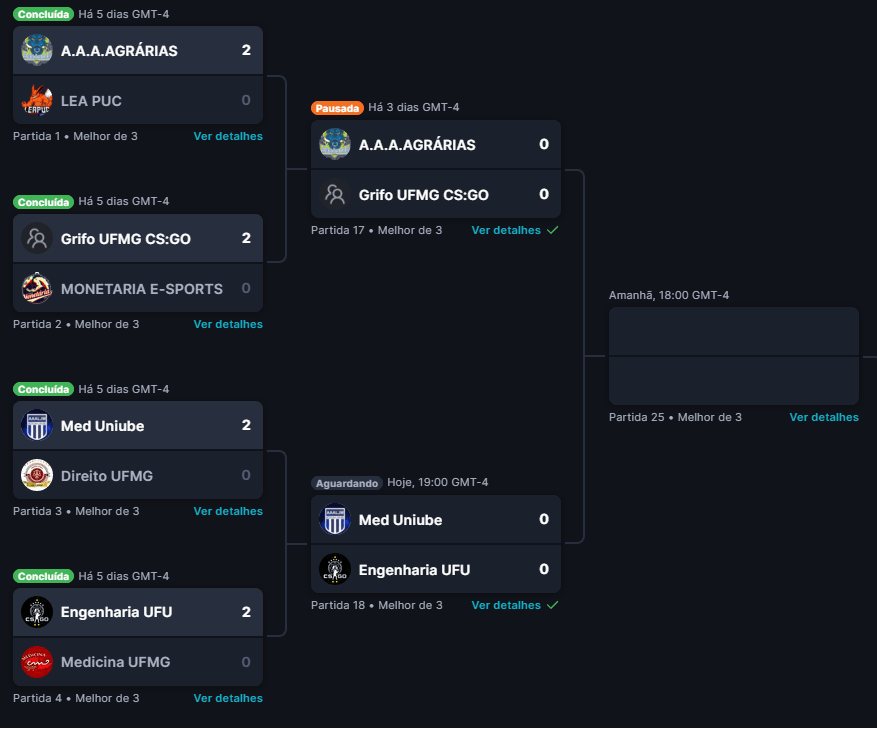Select the empty Partida 25 match card
Image resolution: width=877 pixels, height=729 pixels.
[x=733, y=356]
